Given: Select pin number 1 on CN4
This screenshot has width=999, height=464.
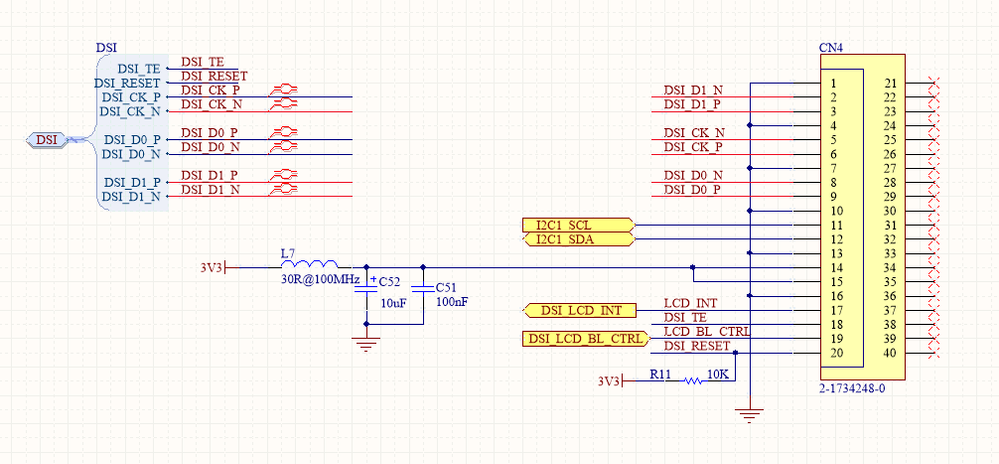Looking at the screenshot, I should [x=833, y=83].
